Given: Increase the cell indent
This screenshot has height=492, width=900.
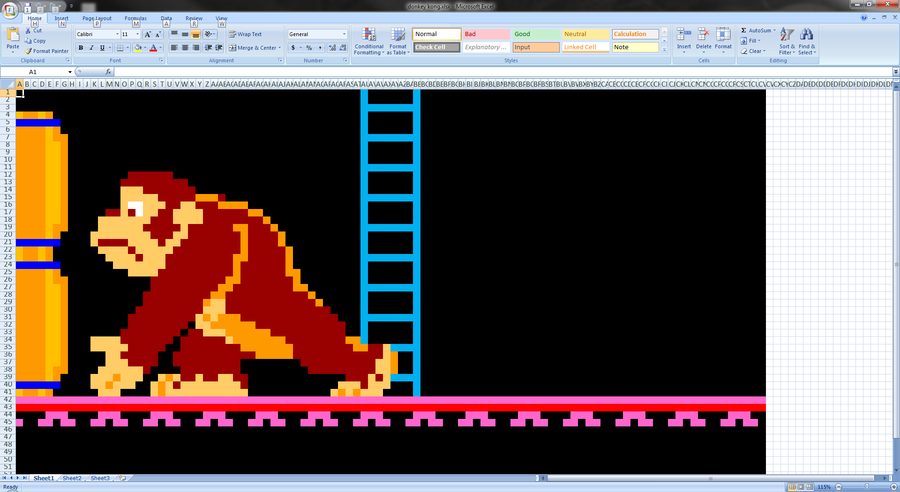Looking at the screenshot, I should click(x=219, y=48).
